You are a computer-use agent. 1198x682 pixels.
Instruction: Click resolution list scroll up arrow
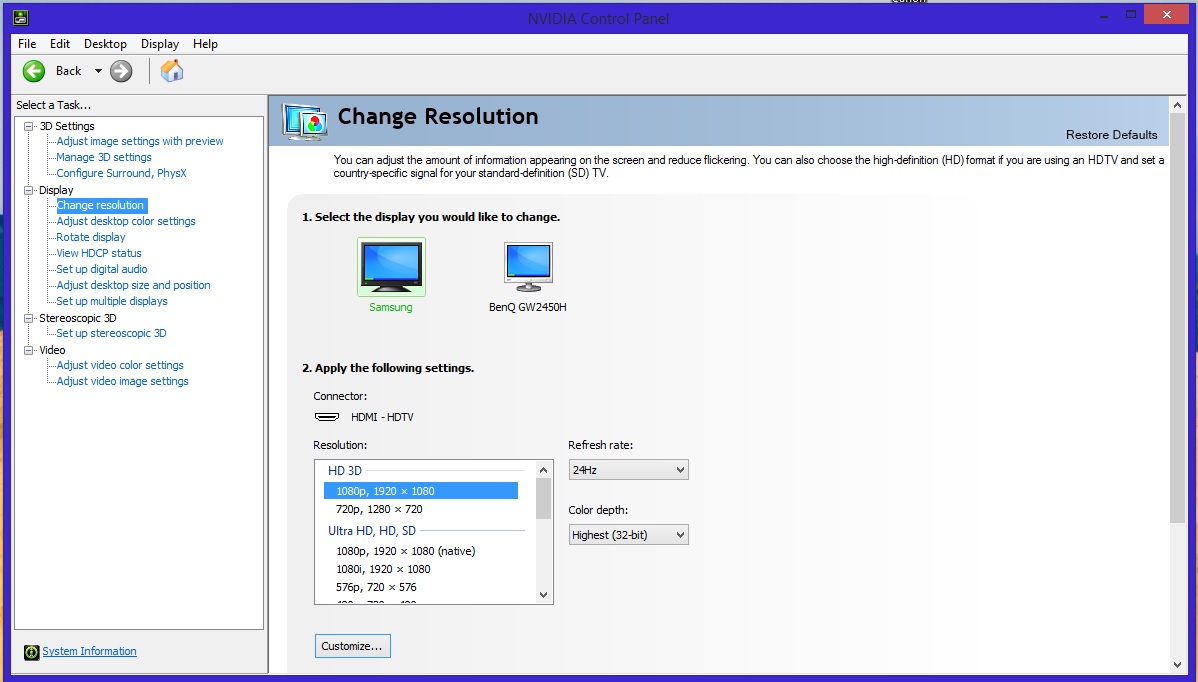(x=544, y=470)
